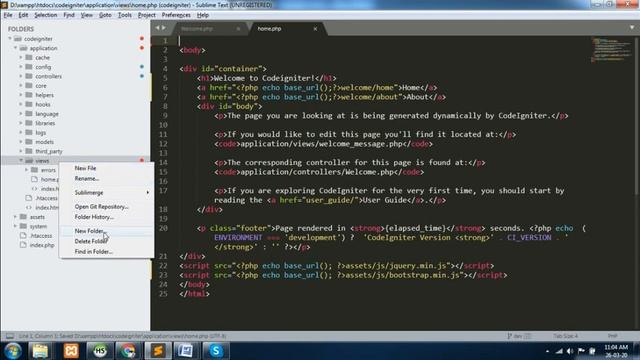
Task: Open the File menu
Action: 8,15
